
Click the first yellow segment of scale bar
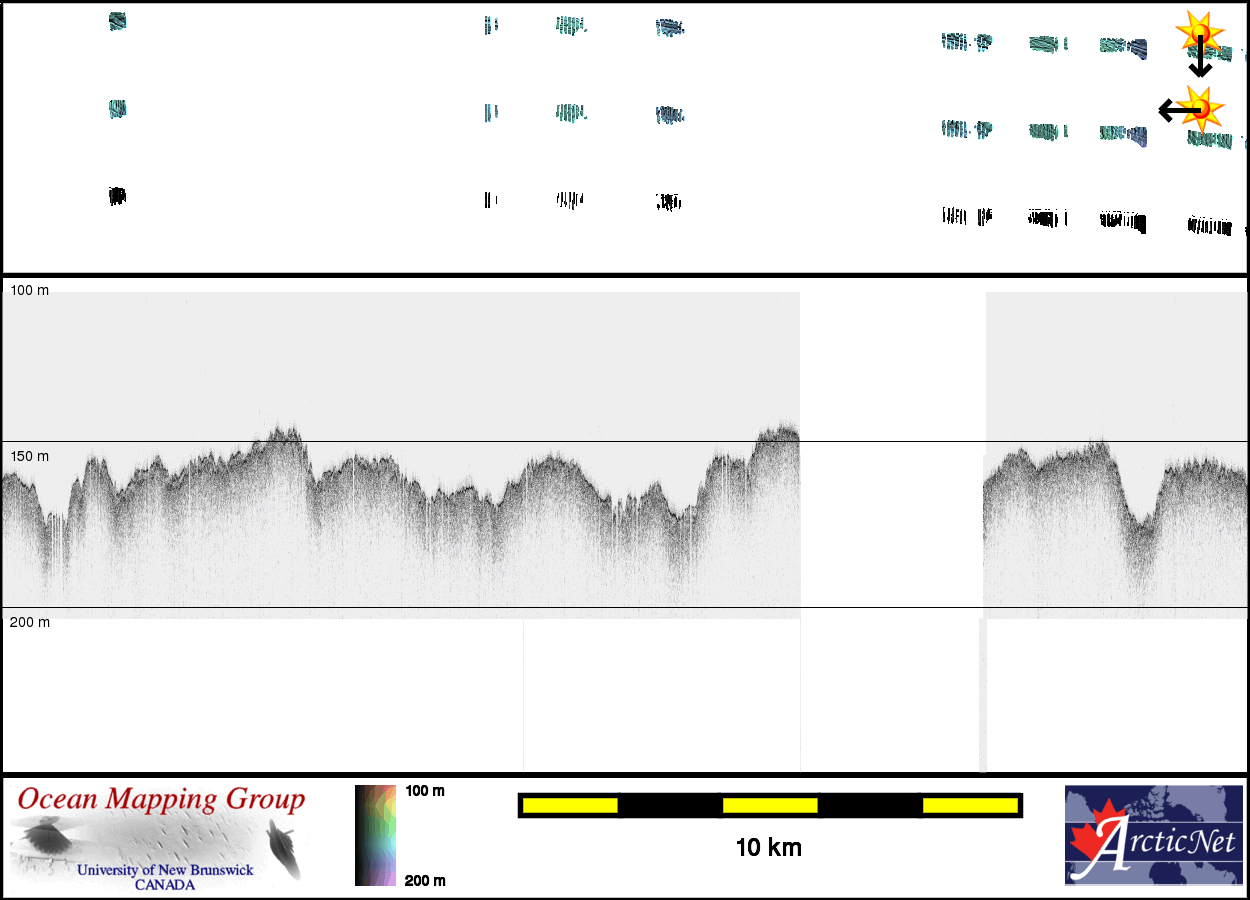click(x=569, y=805)
